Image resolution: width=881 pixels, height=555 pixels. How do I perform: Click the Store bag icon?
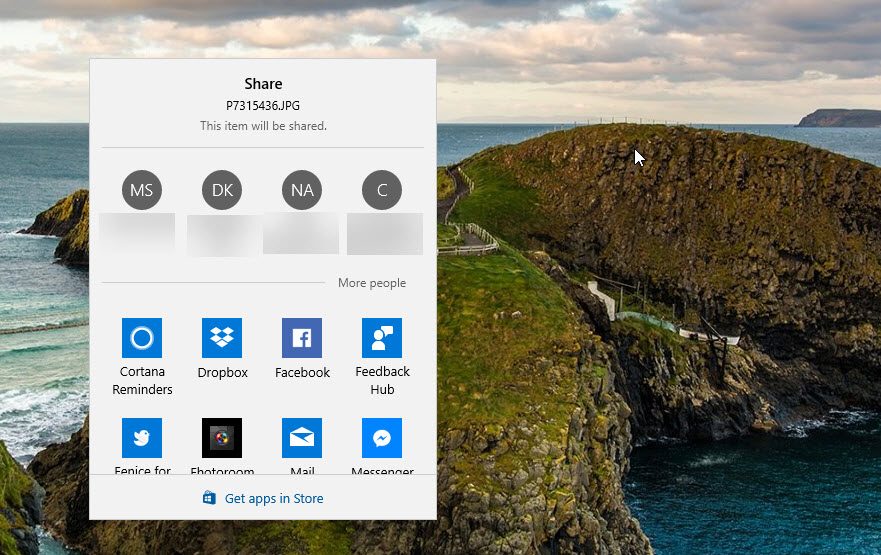point(209,498)
